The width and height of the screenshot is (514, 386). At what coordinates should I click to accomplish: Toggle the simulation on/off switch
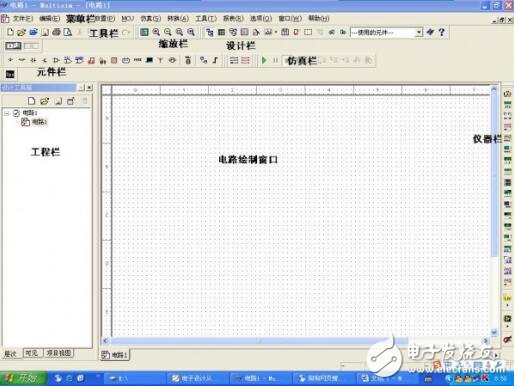coord(13,46)
